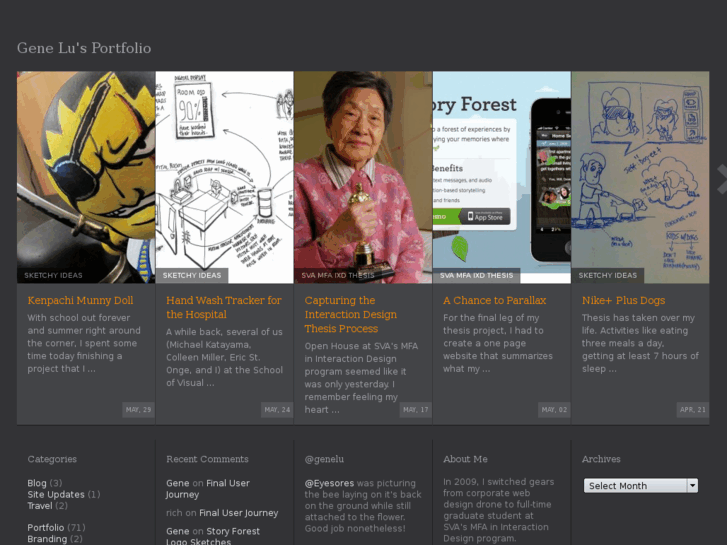Viewport: 727px width, 545px height.
Task: Click the @Eyesores mention in tweet
Action: 329,483
